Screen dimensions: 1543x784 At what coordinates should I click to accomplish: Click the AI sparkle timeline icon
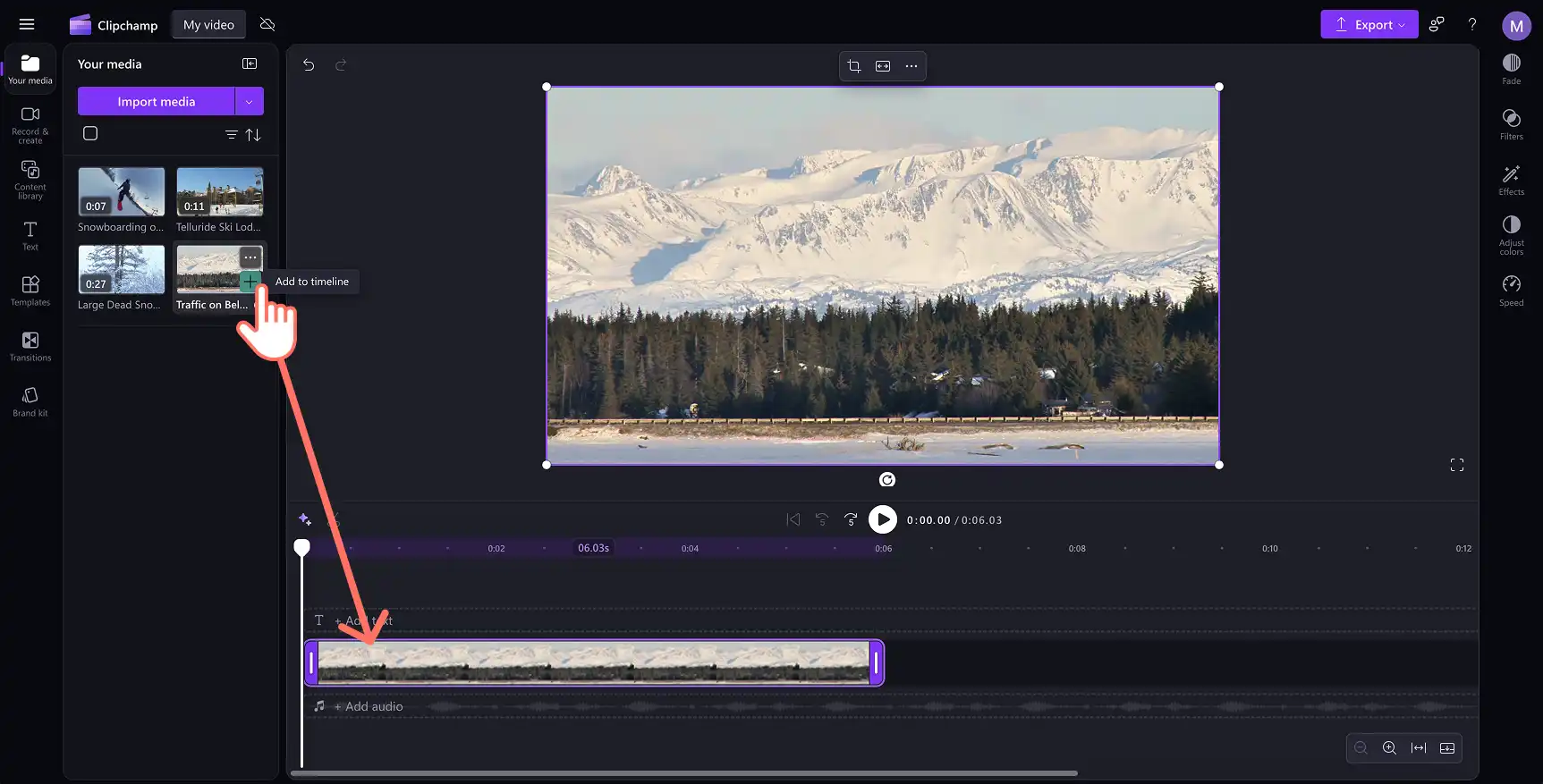tap(305, 519)
